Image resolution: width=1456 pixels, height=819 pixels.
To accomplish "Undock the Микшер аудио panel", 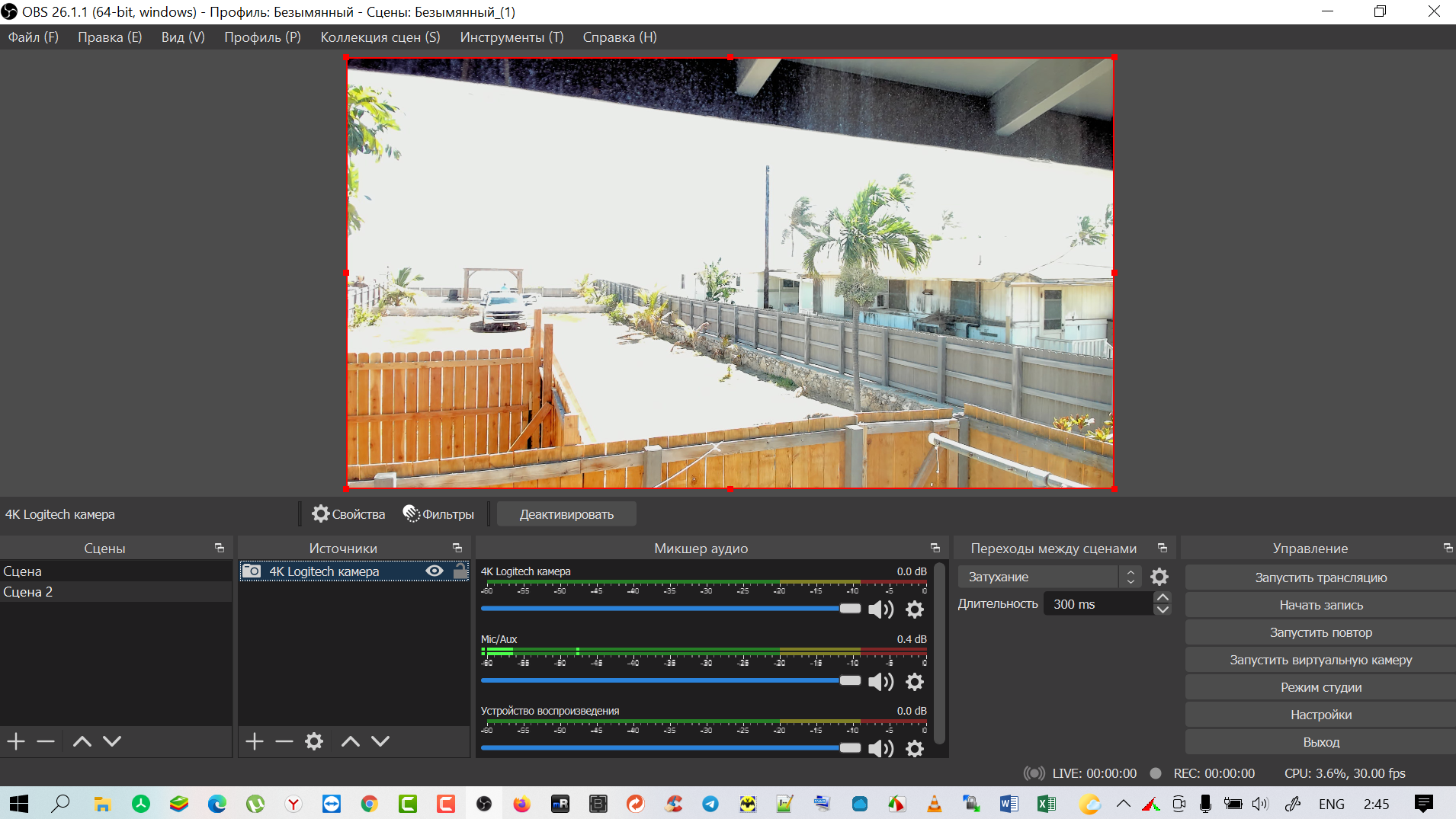I will [935, 548].
